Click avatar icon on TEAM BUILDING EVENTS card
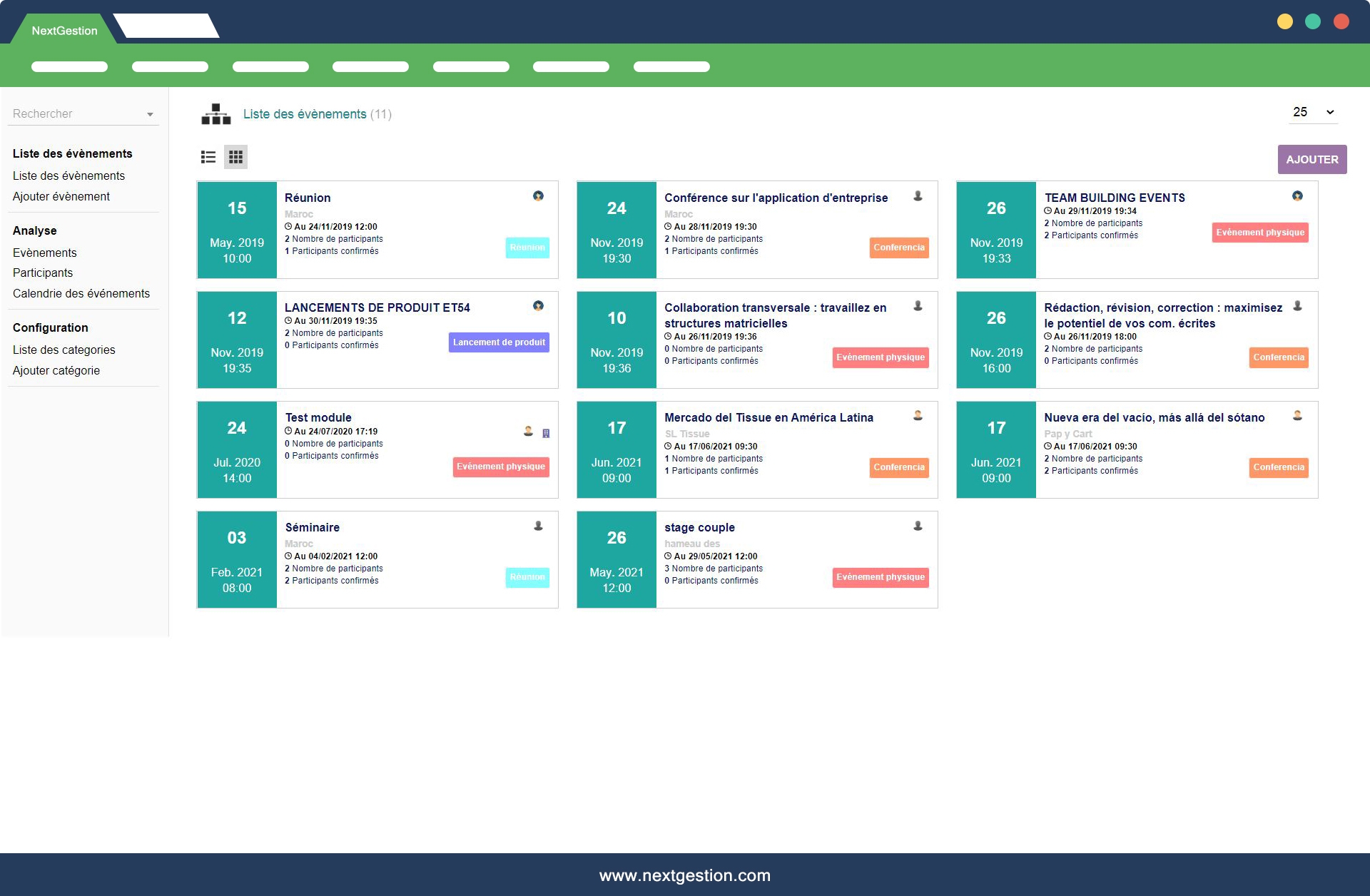The width and height of the screenshot is (1370, 896). pyautogui.click(x=1297, y=196)
